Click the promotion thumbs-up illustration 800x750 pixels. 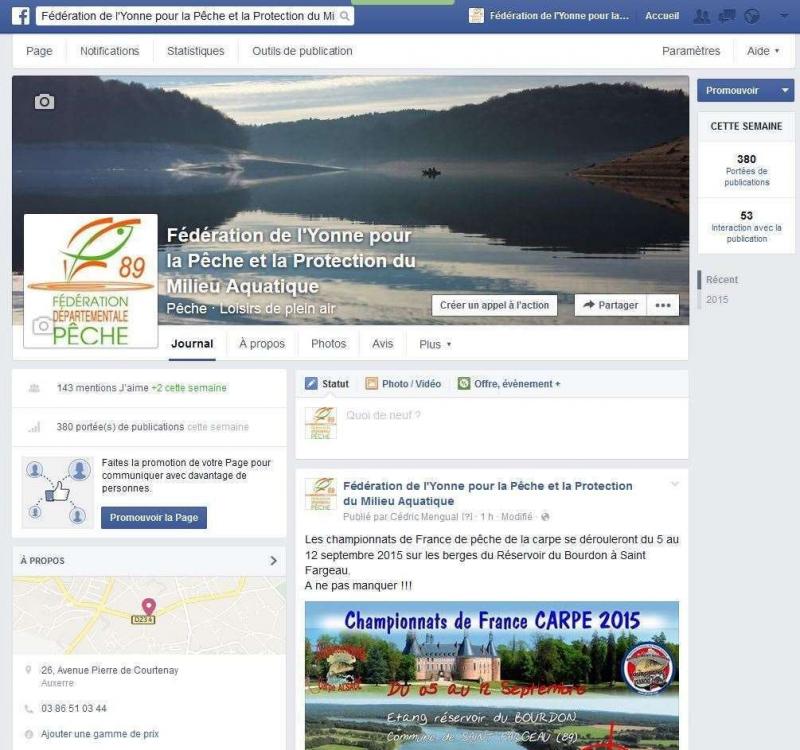58,492
